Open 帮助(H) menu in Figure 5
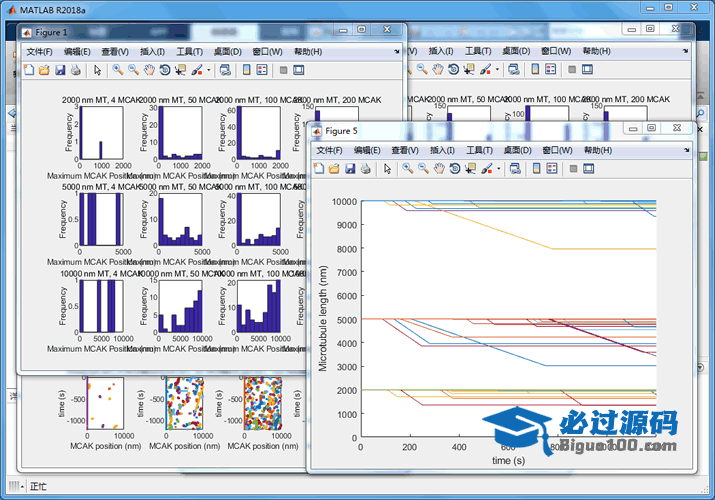The width and height of the screenshot is (715, 500). [598, 149]
